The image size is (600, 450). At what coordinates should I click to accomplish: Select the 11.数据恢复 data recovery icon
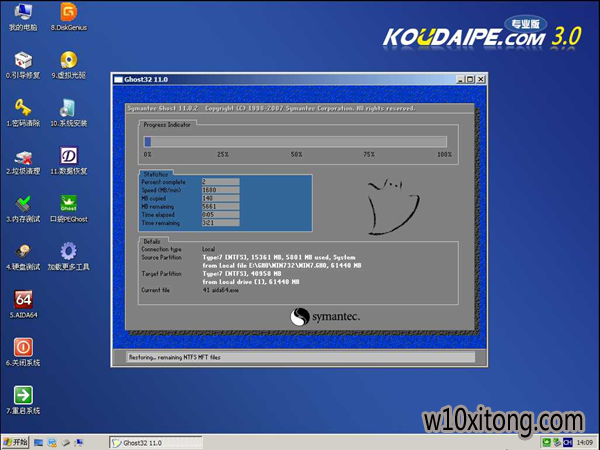[69, 161]
